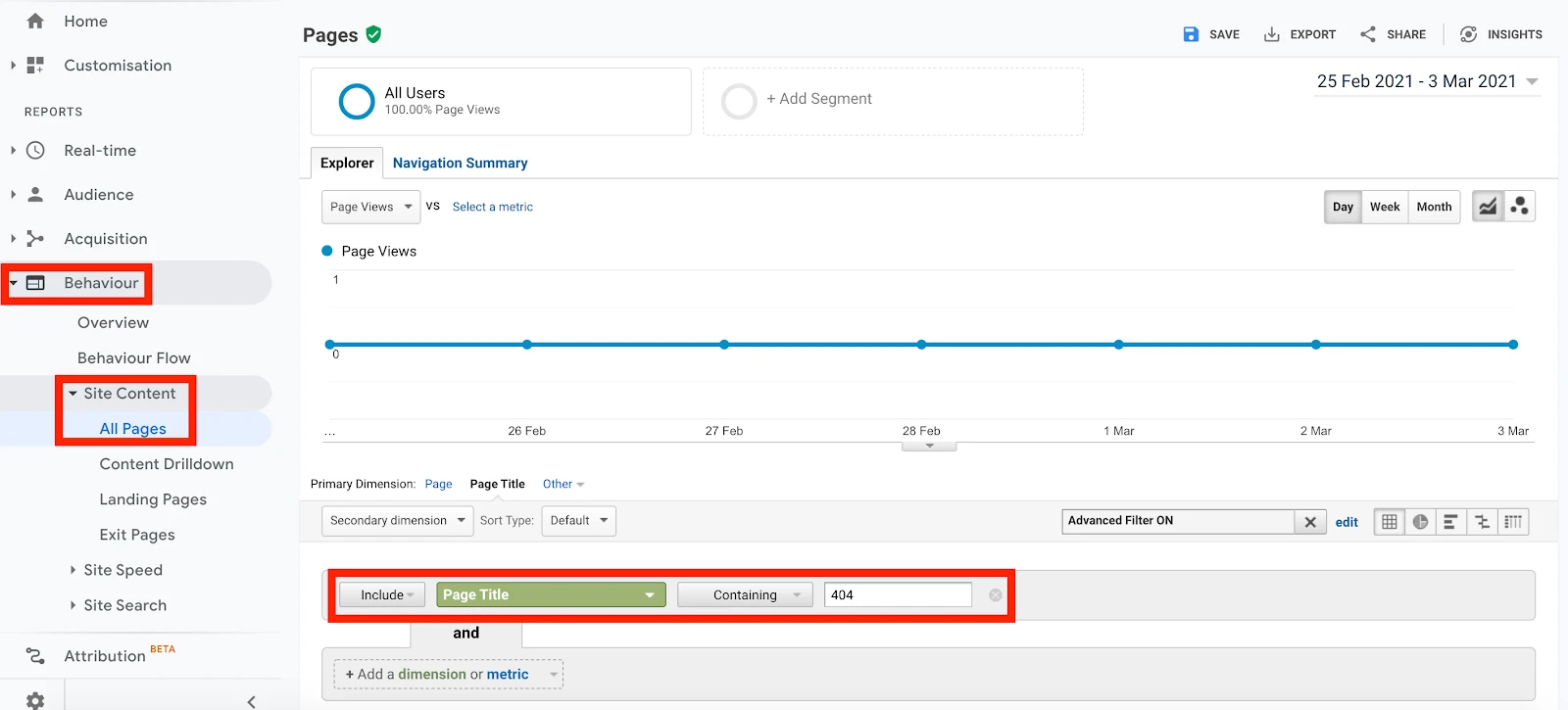The width and height of the screenshot is (1568, 710).
Task: Open the date range picker
Action: click(1427, 81)
